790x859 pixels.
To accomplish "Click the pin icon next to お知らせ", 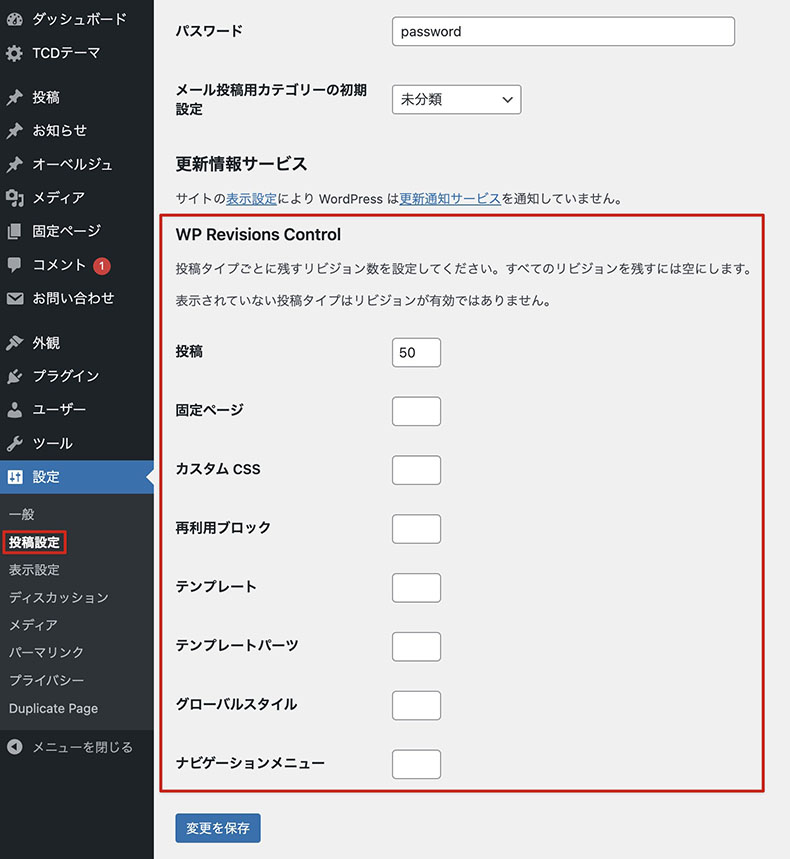I will pos(15,131).
